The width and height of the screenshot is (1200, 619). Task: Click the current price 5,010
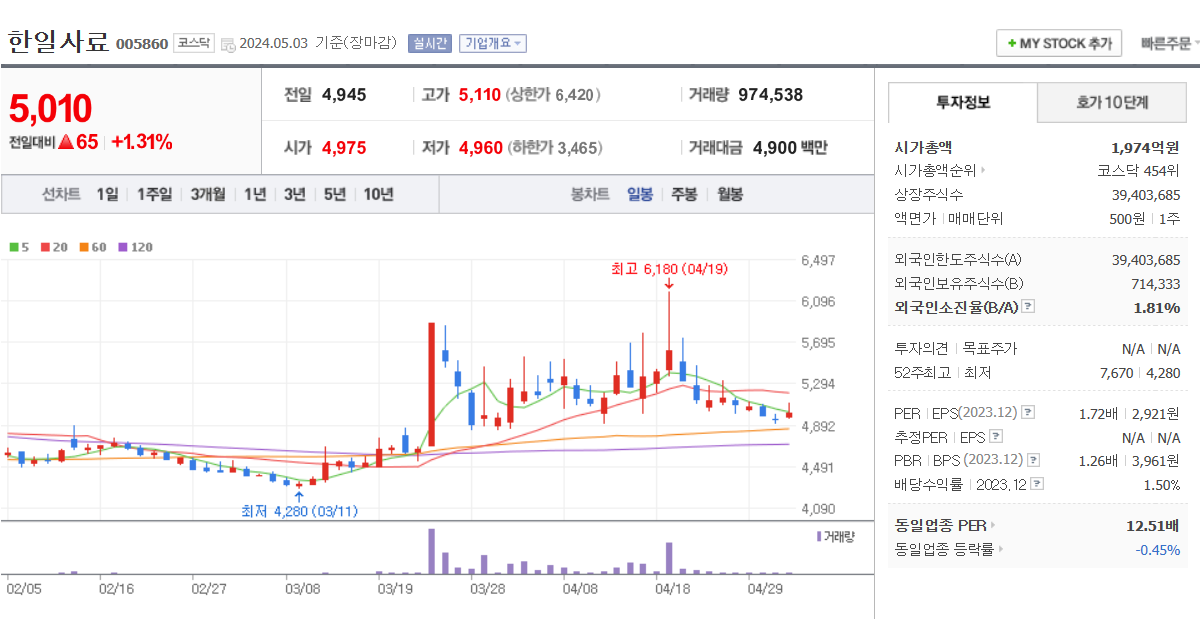[x=50, y=108]
